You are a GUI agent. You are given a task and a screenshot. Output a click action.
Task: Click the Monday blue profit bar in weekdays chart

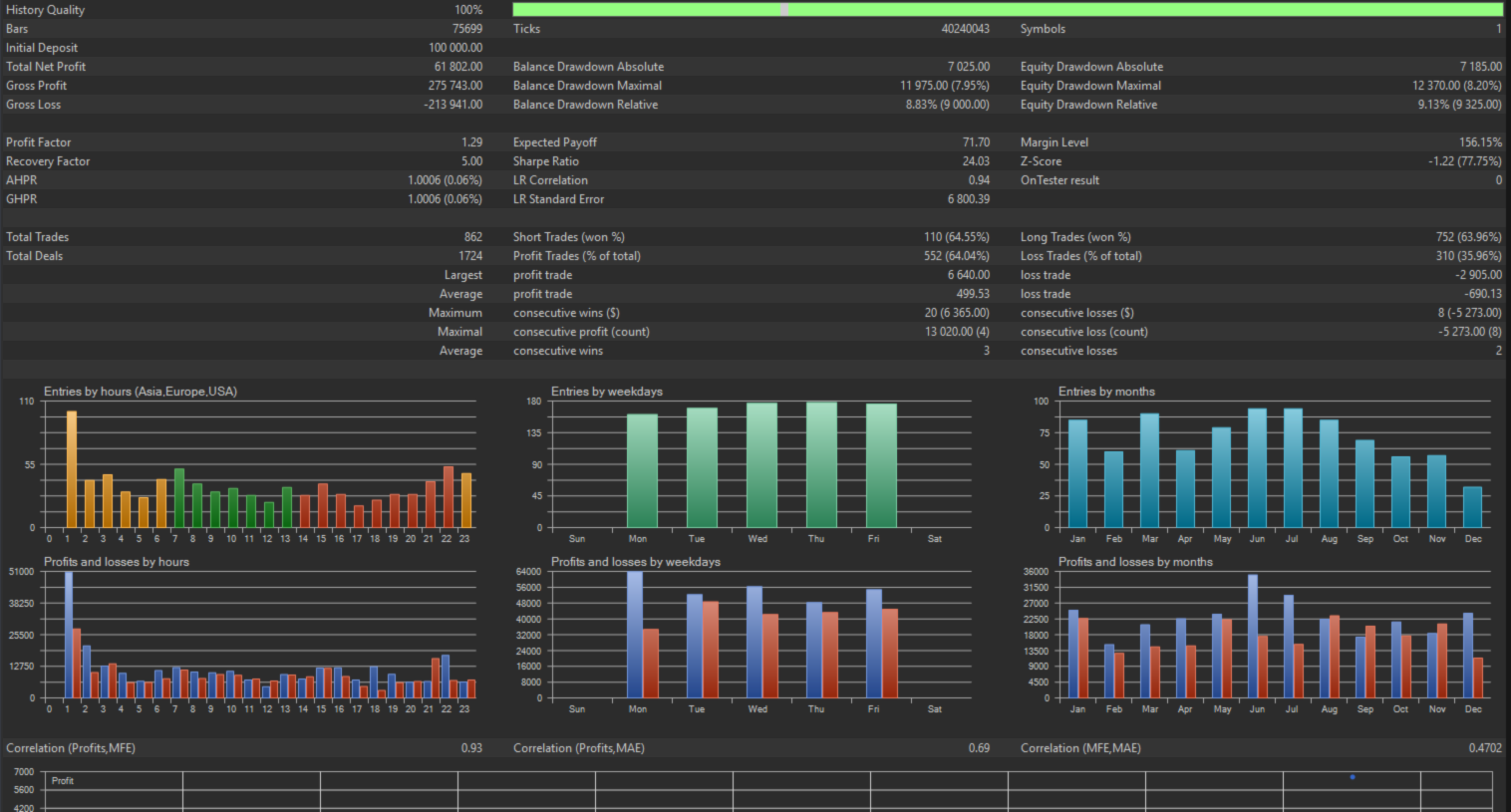tap(635, 635)
